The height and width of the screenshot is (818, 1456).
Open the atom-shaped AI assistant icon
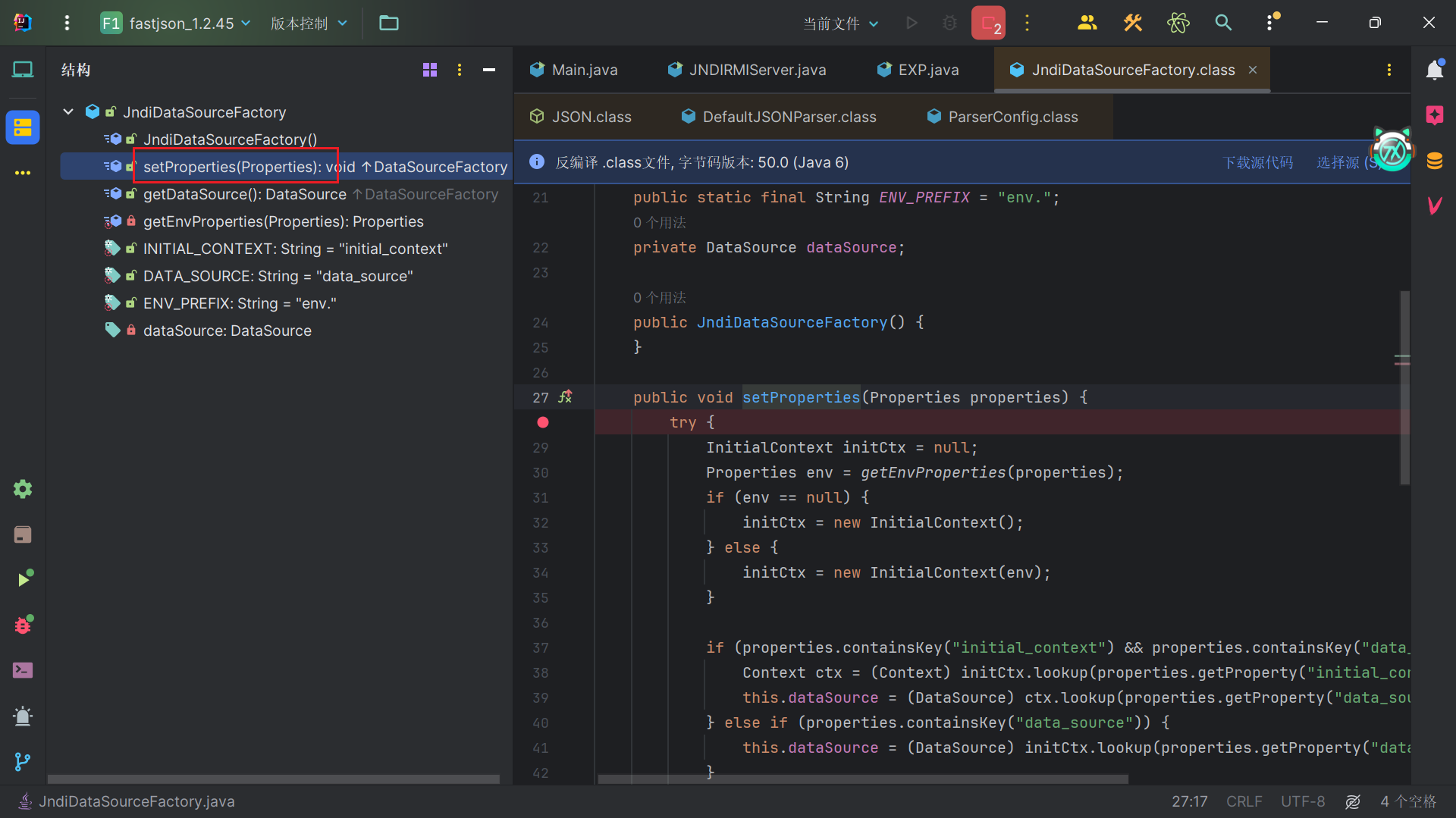pos(1178,23)
